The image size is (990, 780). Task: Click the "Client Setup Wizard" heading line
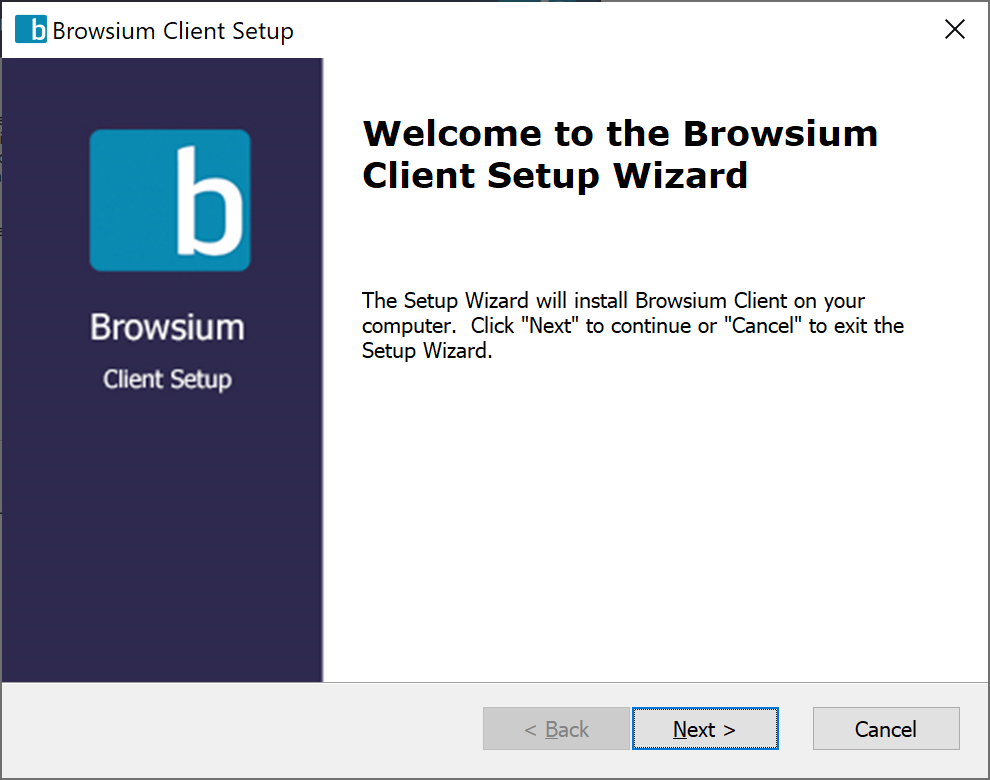pyautogui.click(x=554, y=176)
